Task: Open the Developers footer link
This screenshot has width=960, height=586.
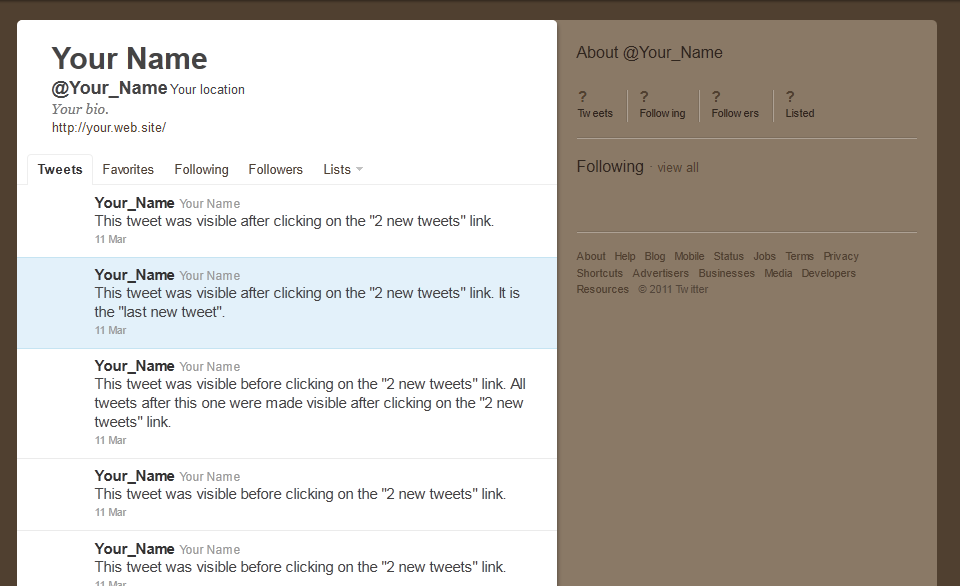Action: coord(828,272)
